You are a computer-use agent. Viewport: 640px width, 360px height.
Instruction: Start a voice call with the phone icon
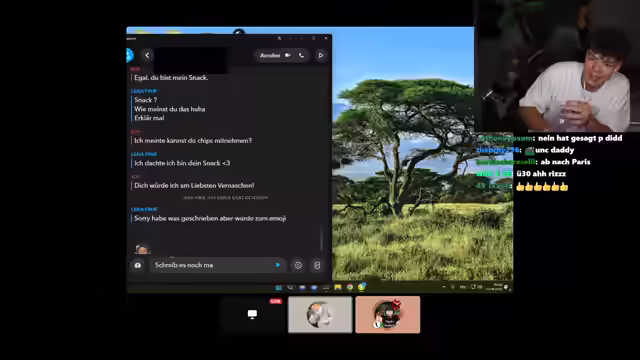(301, 55)
